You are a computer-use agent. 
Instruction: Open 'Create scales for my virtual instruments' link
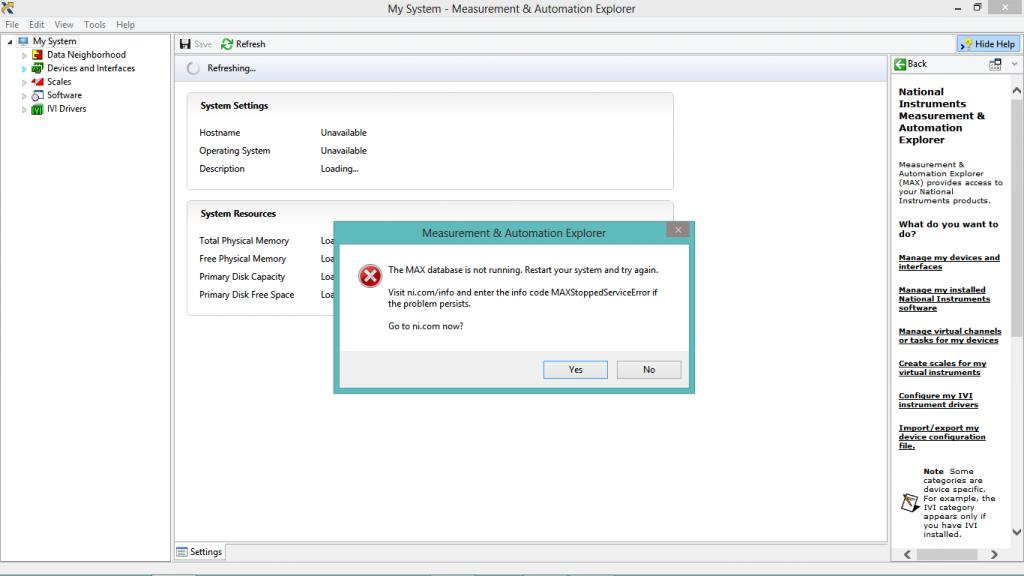(x=942, y=368)
